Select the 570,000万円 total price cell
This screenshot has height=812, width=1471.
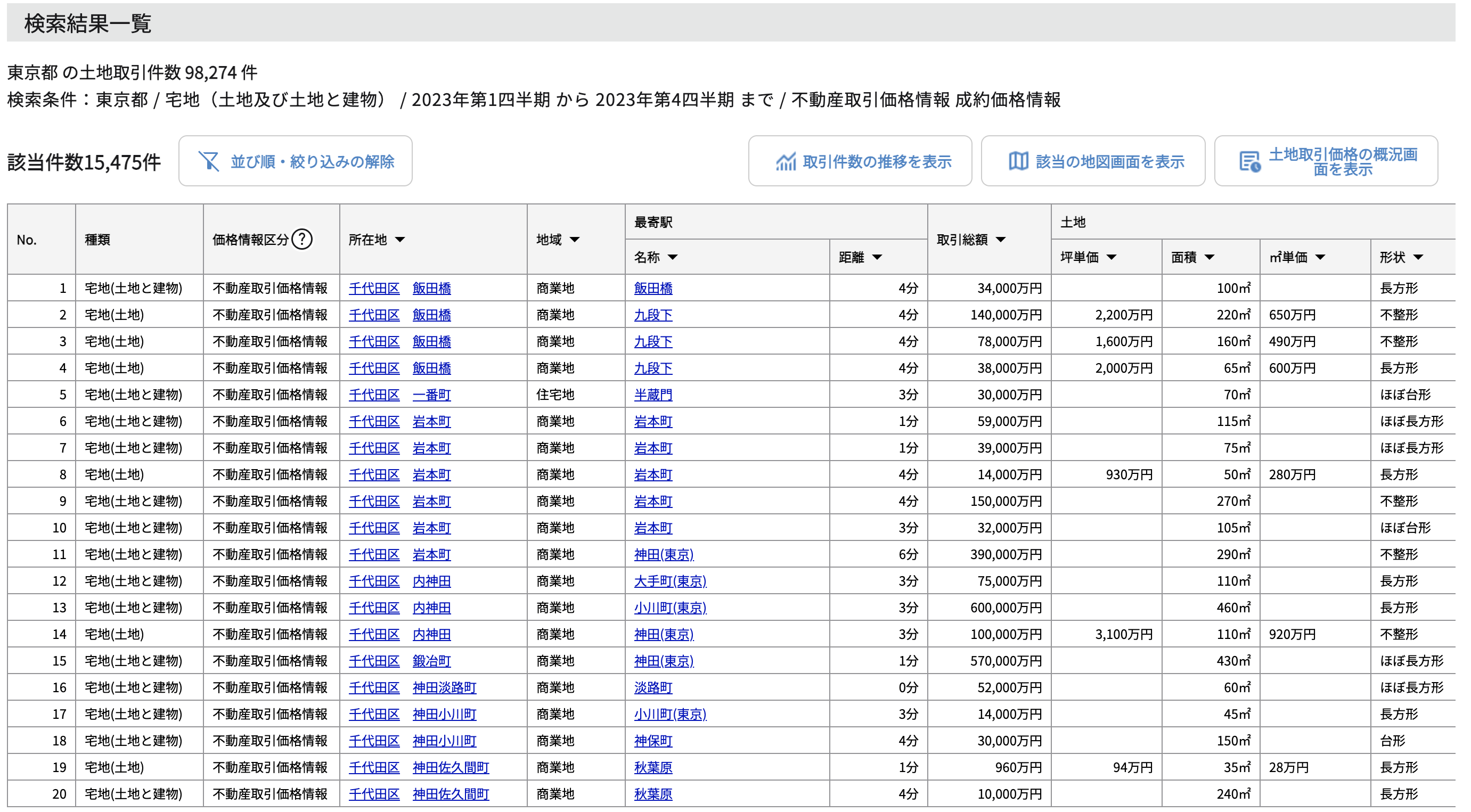(x=990, y=661)
